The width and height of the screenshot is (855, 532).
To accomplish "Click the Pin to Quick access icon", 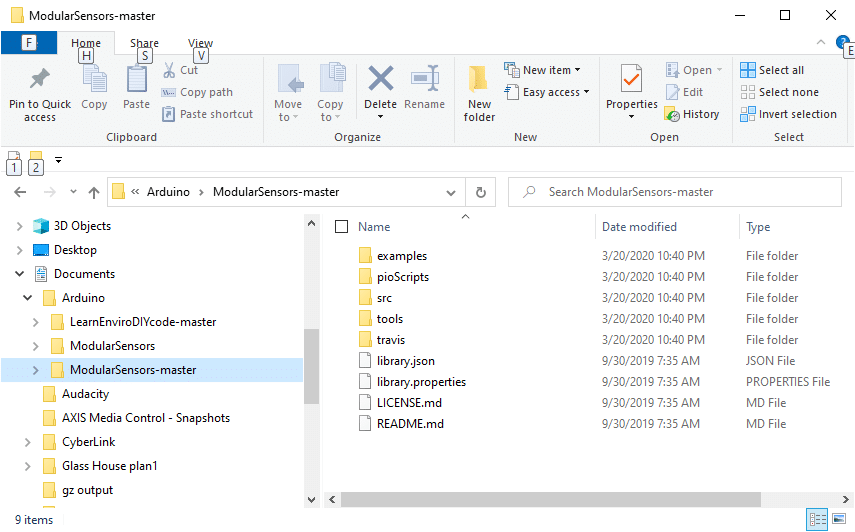I will [40, 79].
